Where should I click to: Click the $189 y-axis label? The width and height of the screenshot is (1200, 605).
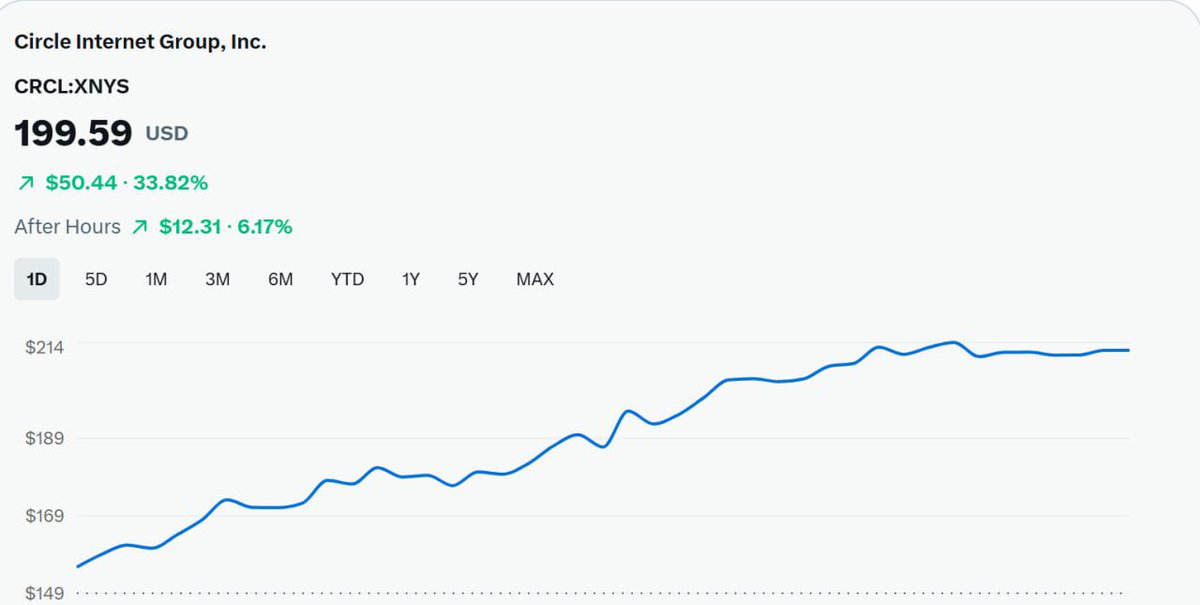point(45,438)
